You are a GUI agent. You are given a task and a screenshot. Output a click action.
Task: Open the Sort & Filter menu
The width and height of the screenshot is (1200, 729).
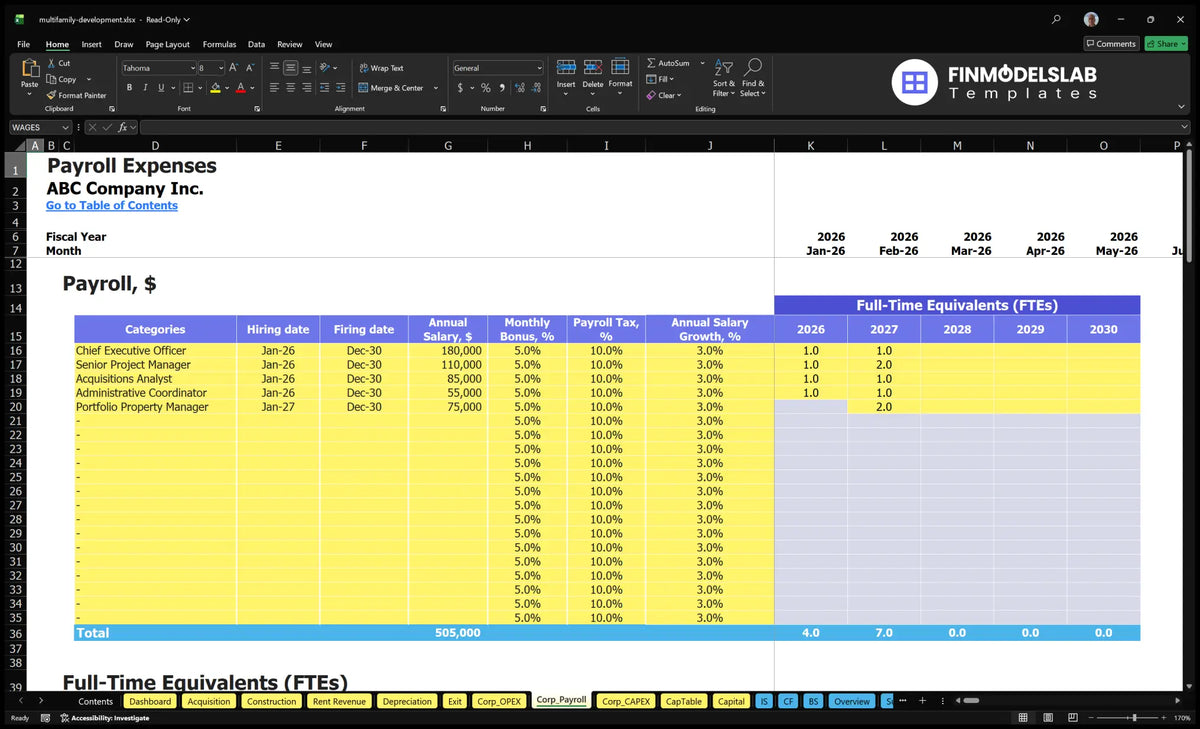coord(724,77)
